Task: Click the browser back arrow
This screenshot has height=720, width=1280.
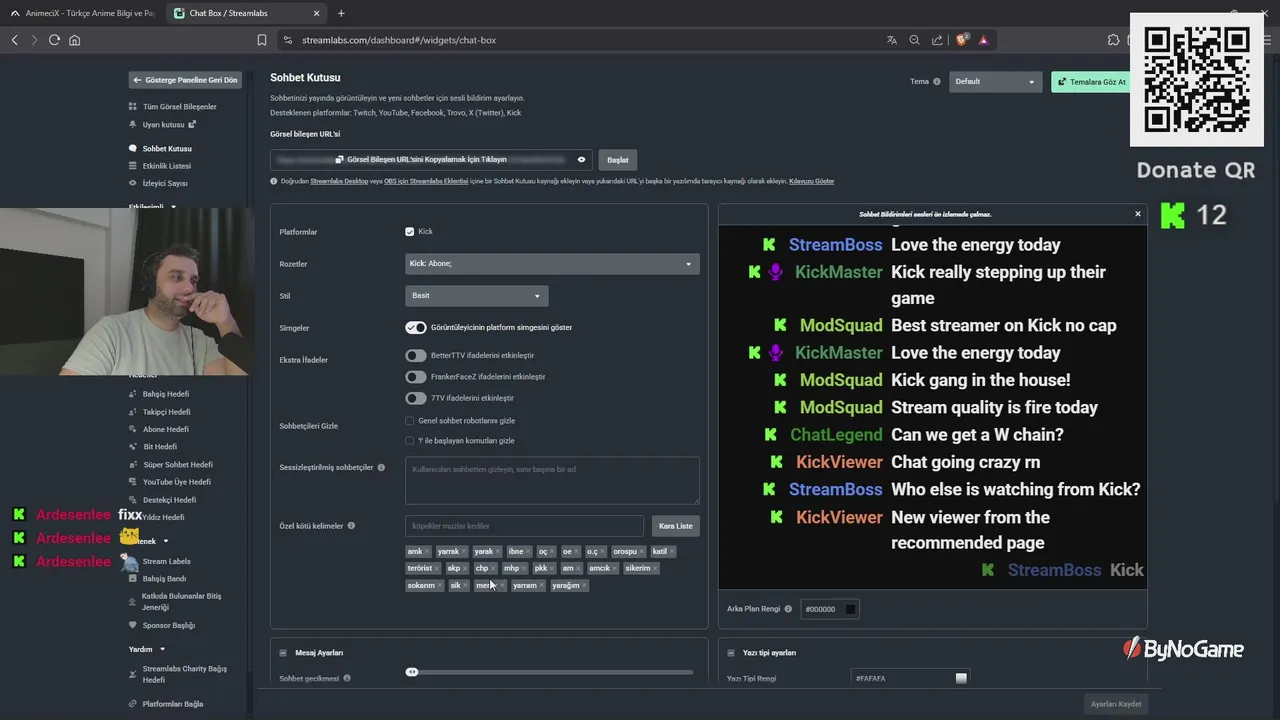Action: [x=14, y=40]
